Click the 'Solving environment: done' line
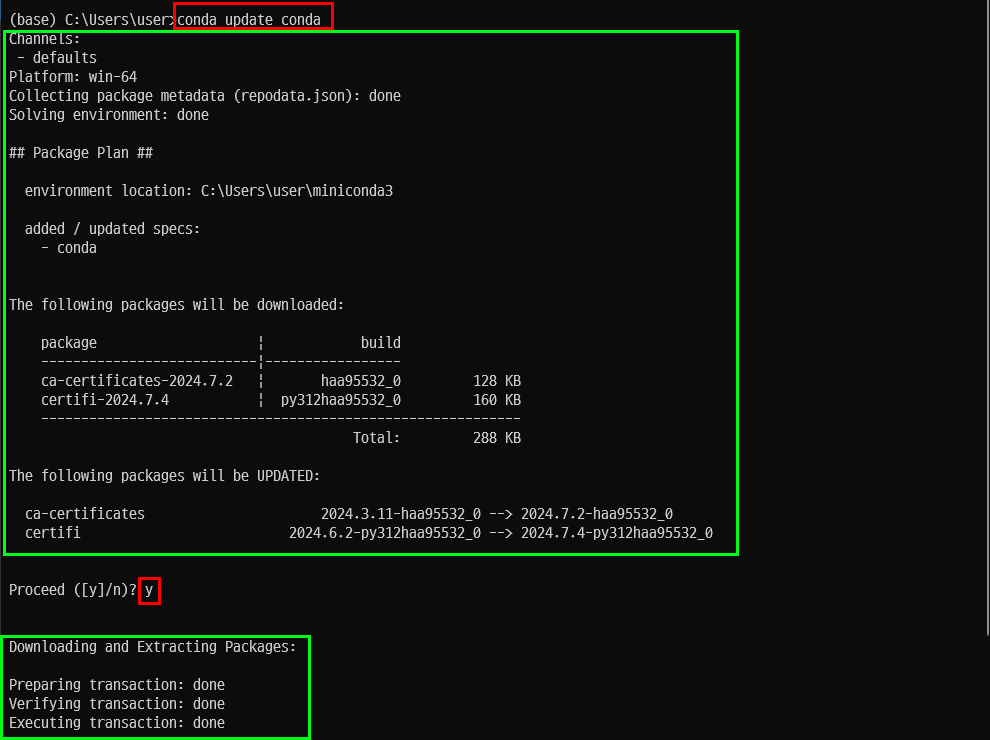The height and width of the screenshot is (740, 990). pos(109,115)
